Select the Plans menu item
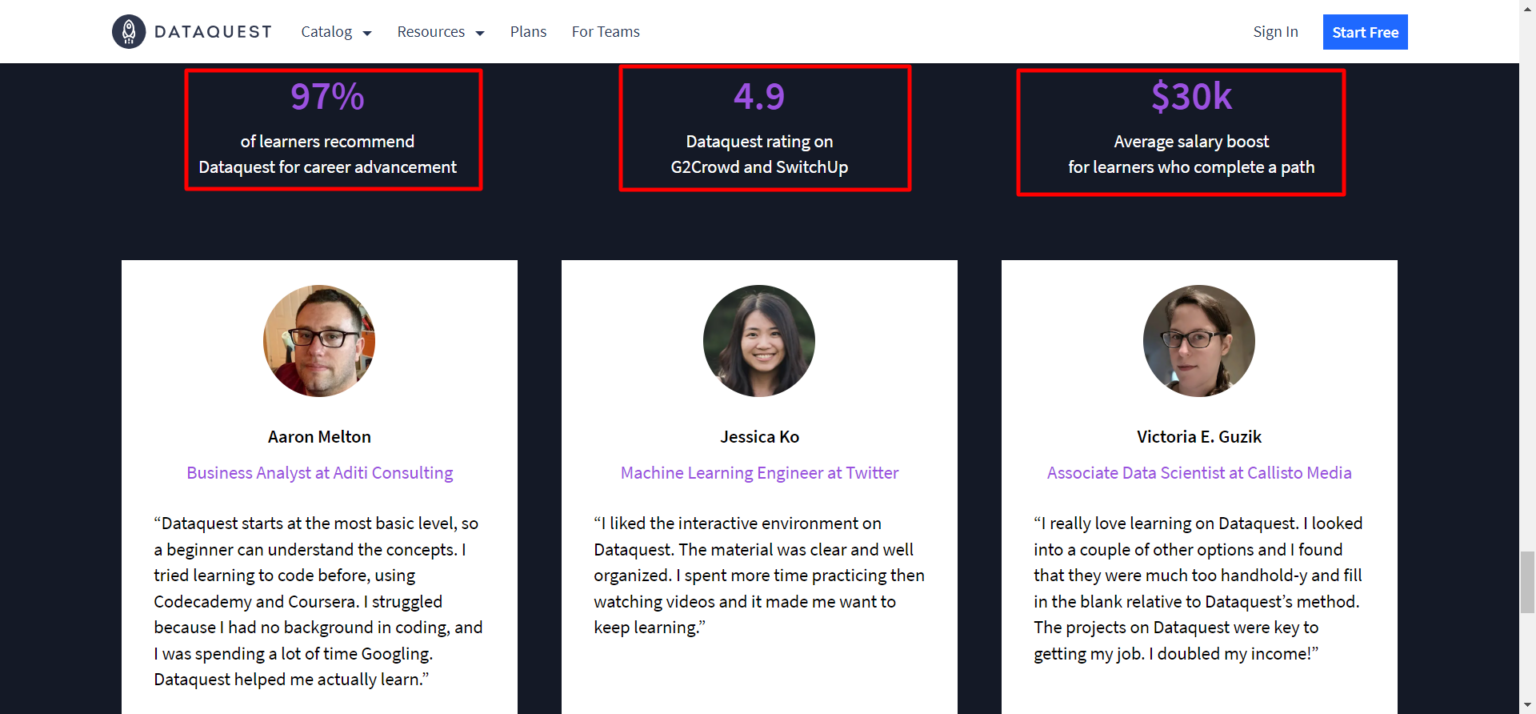This screenshot has height=714, width=1536. tap(528, 31)
